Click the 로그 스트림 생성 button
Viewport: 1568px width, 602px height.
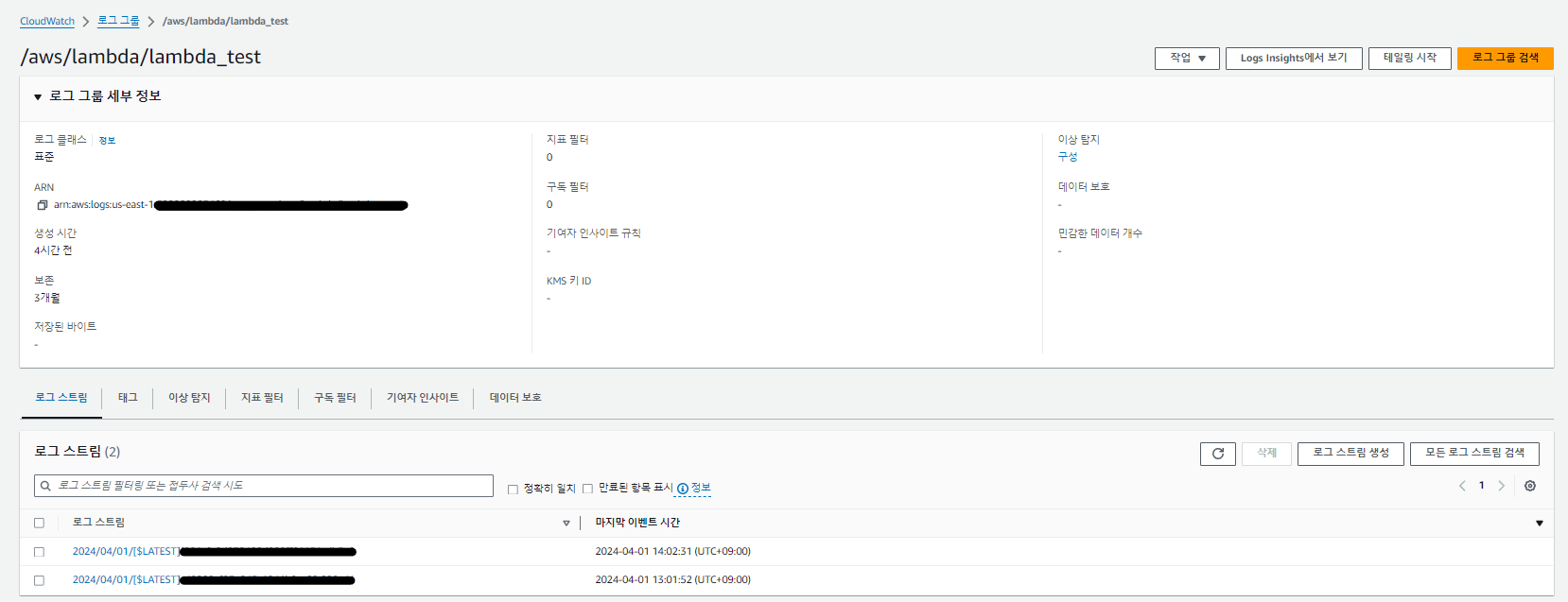pos(1350,454)
